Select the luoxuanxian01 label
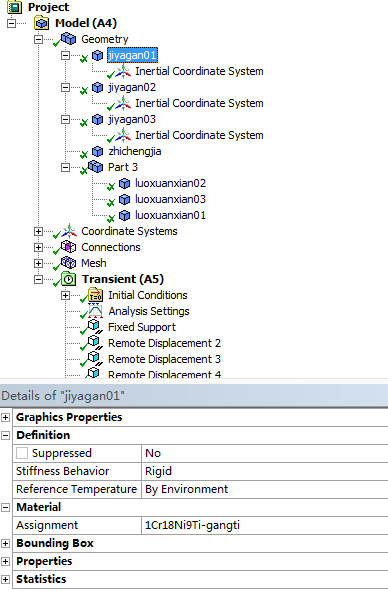Viewport: 388px width, 592px height. coord(171,216)
